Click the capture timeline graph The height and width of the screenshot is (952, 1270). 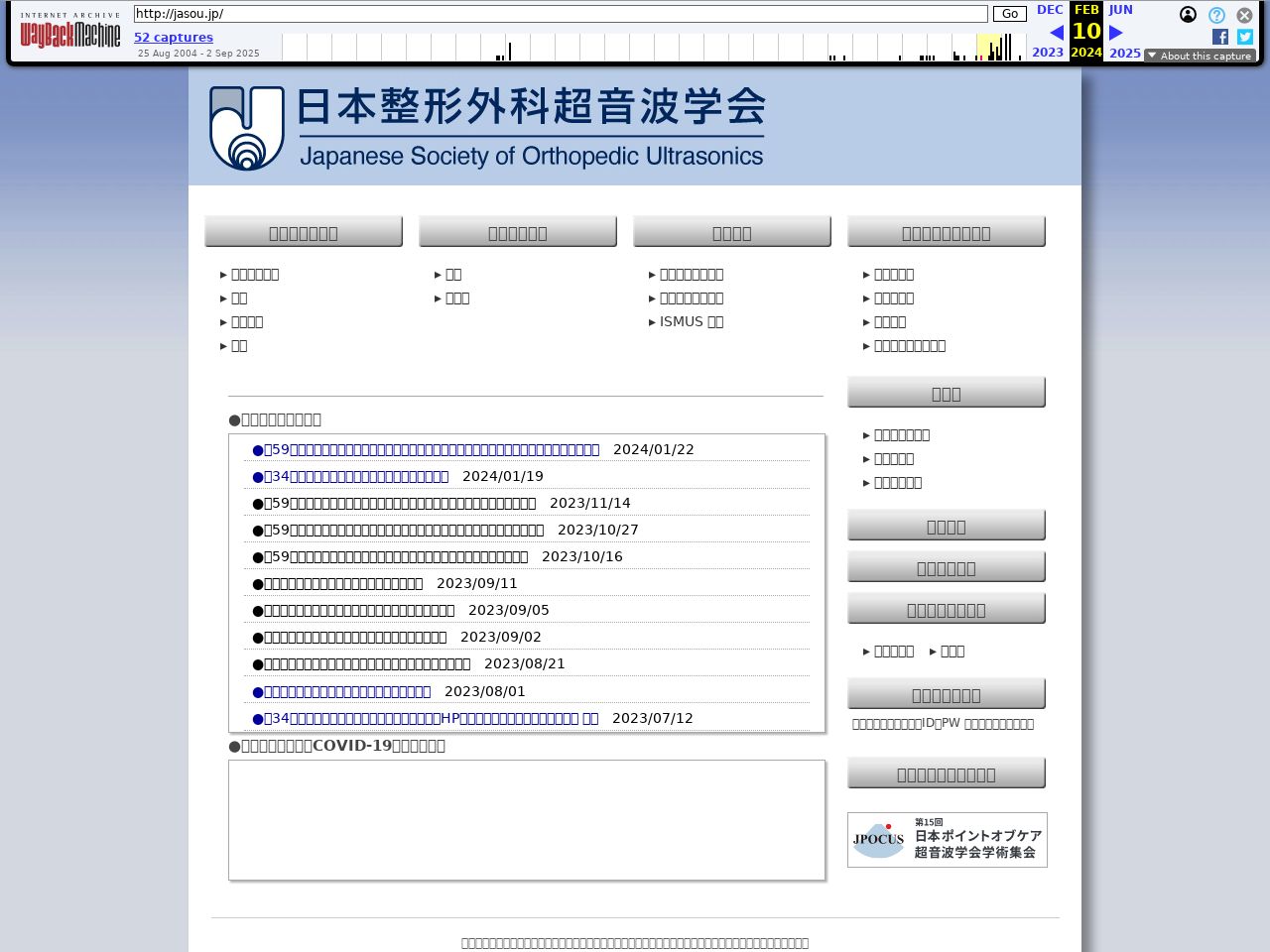click(653, 47)
